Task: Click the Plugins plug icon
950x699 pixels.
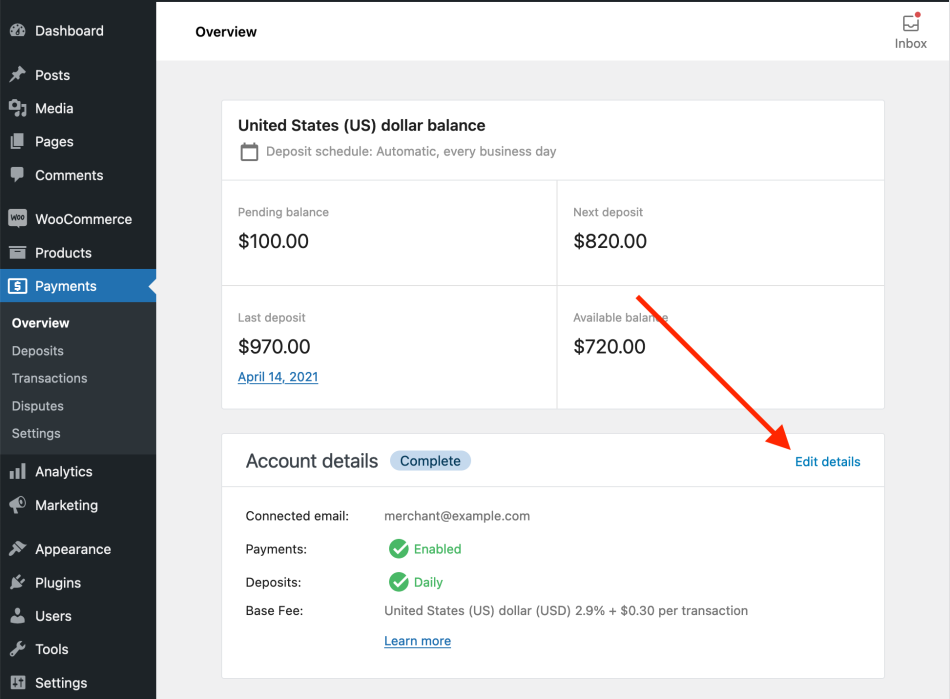Action: 17,583
